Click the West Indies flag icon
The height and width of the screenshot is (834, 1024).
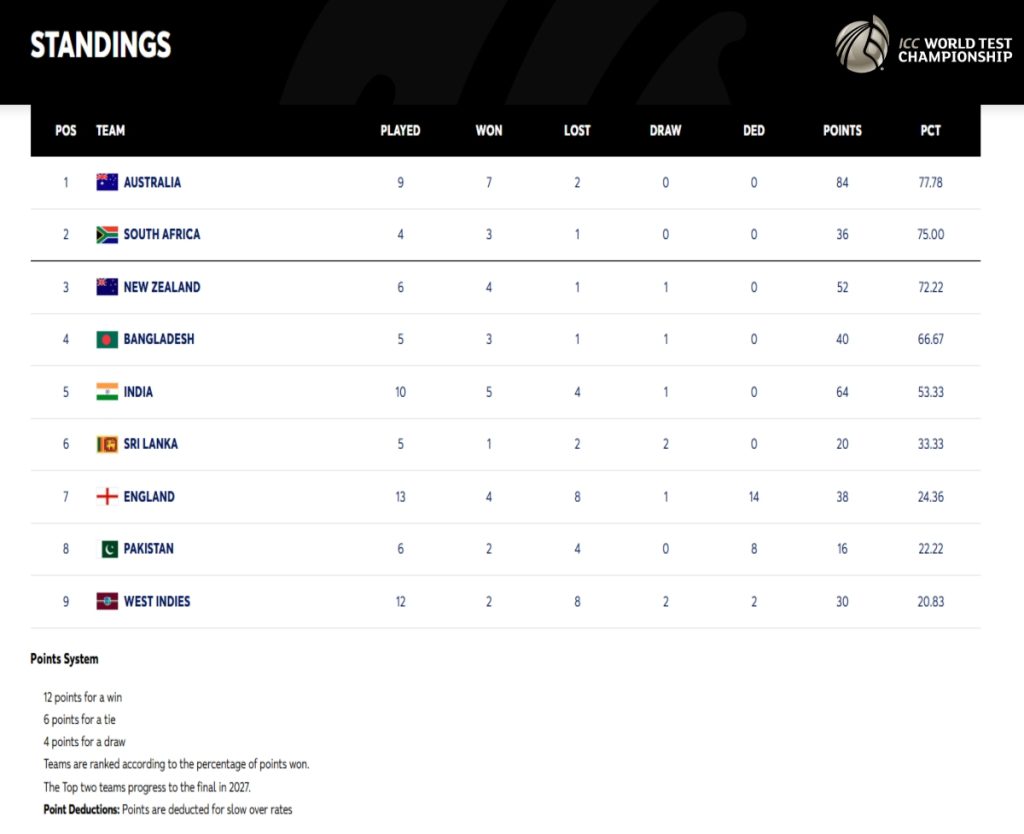(x=107, y=601)
